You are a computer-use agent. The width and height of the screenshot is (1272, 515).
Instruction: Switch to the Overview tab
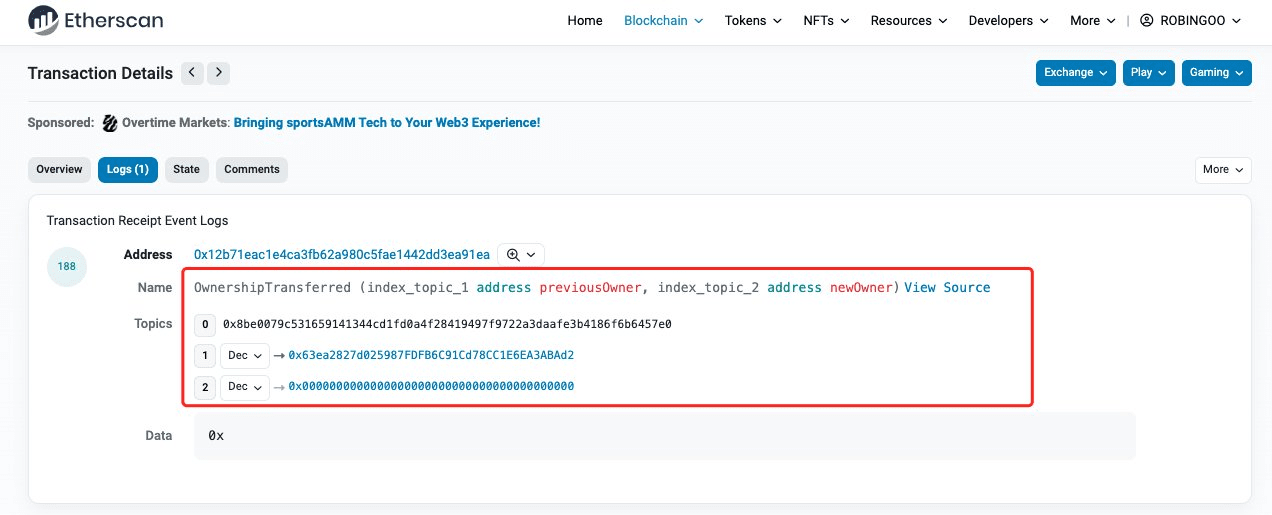[x=59, y=170]
